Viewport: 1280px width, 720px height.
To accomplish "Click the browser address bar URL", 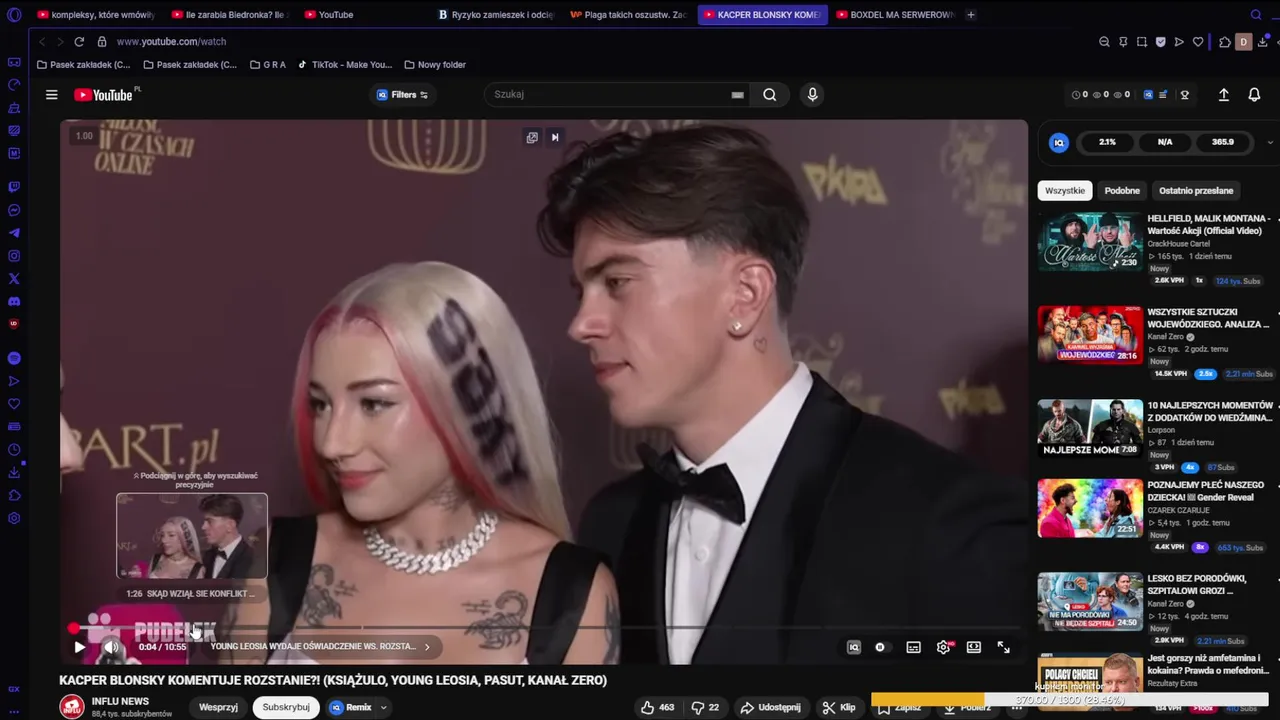I will point(171,42).
